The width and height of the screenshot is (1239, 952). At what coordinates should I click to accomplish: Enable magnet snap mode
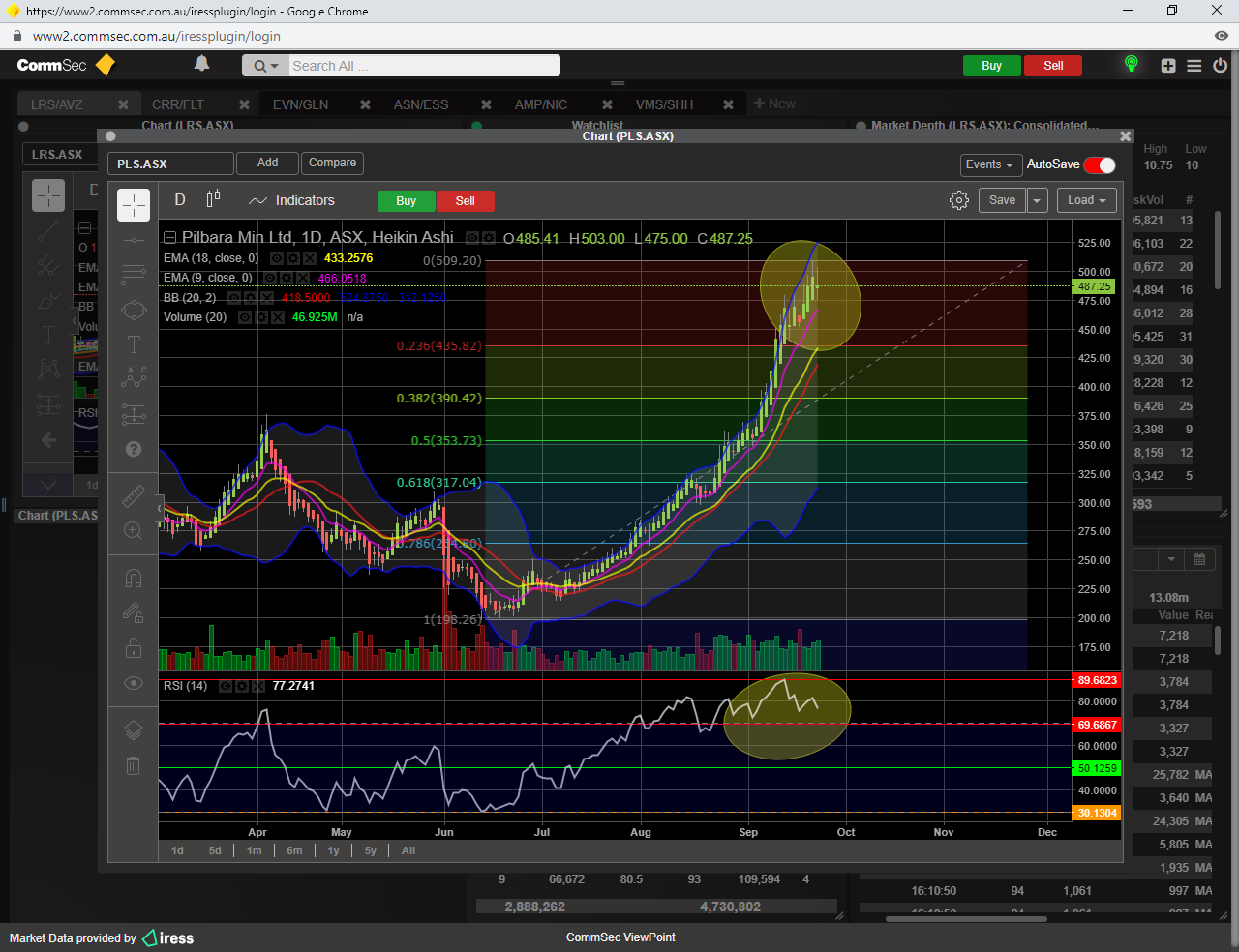pos(134,579)
